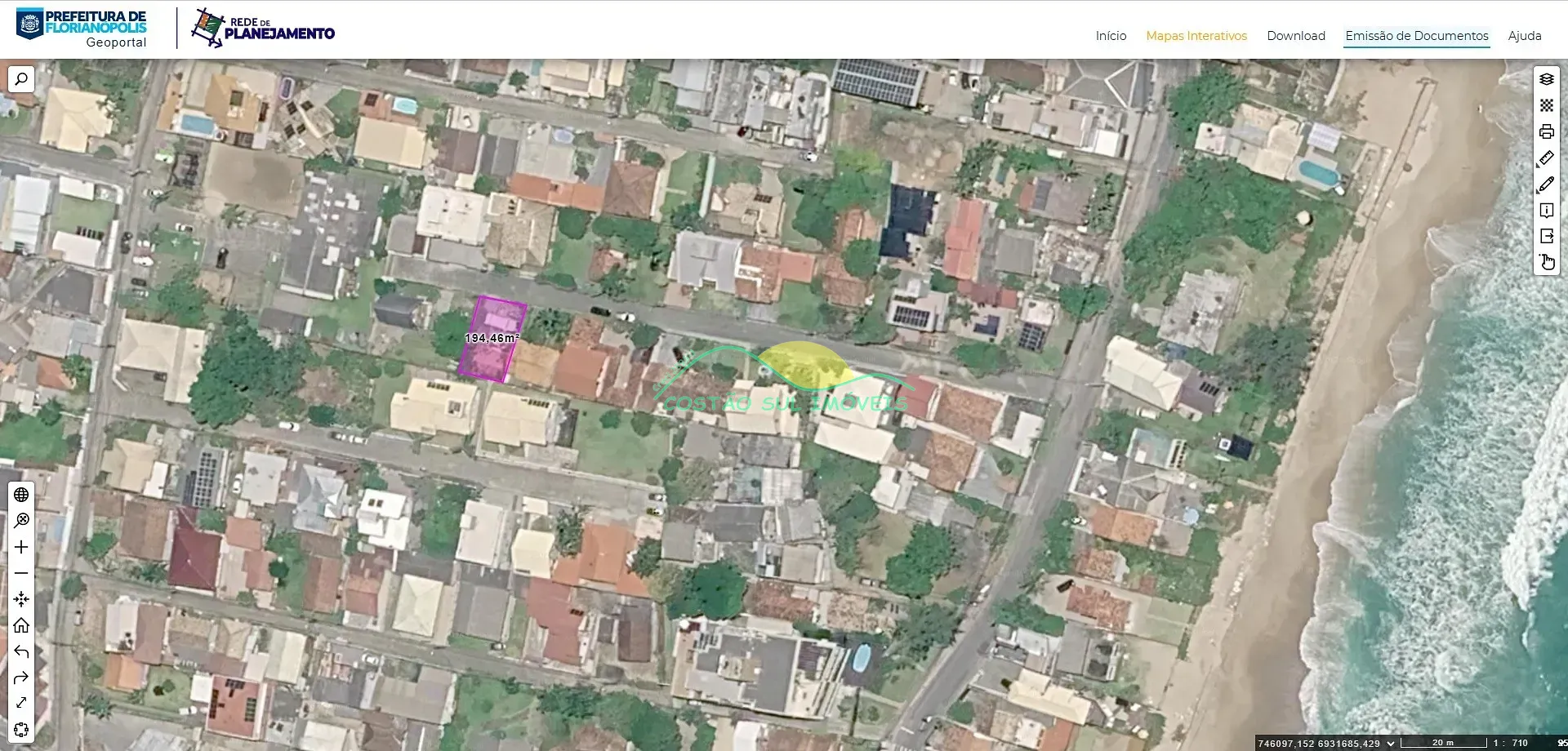Select the ruler measurement tool
Screen dimensions: 1568x751
coord(1547,158)
